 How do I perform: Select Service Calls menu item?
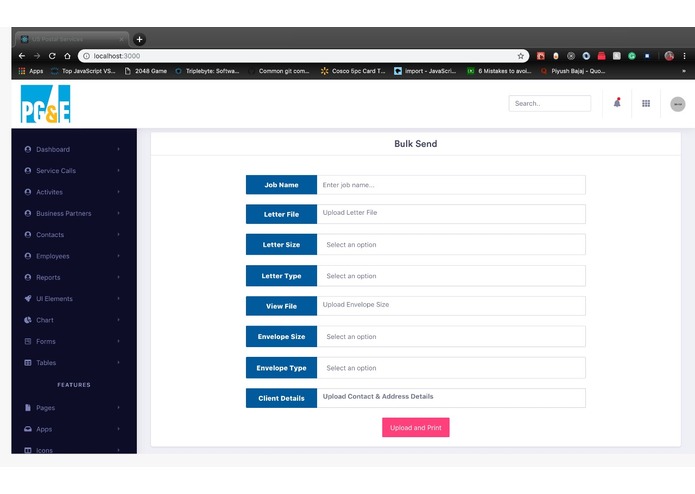pyautogui.click(x=56, y=171)
